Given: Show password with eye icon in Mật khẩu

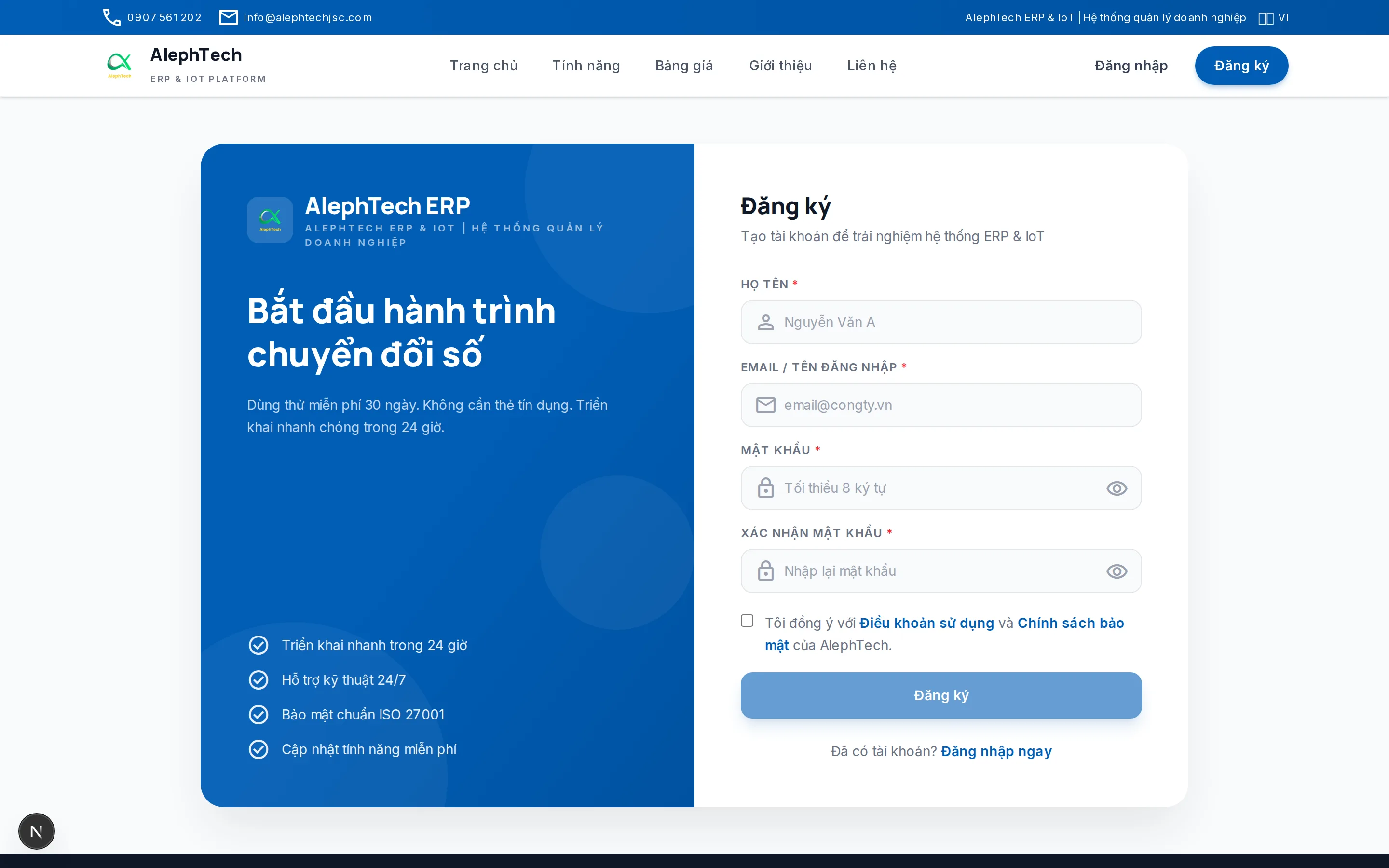Looking at the screenshot, I should coord(1117,488).
